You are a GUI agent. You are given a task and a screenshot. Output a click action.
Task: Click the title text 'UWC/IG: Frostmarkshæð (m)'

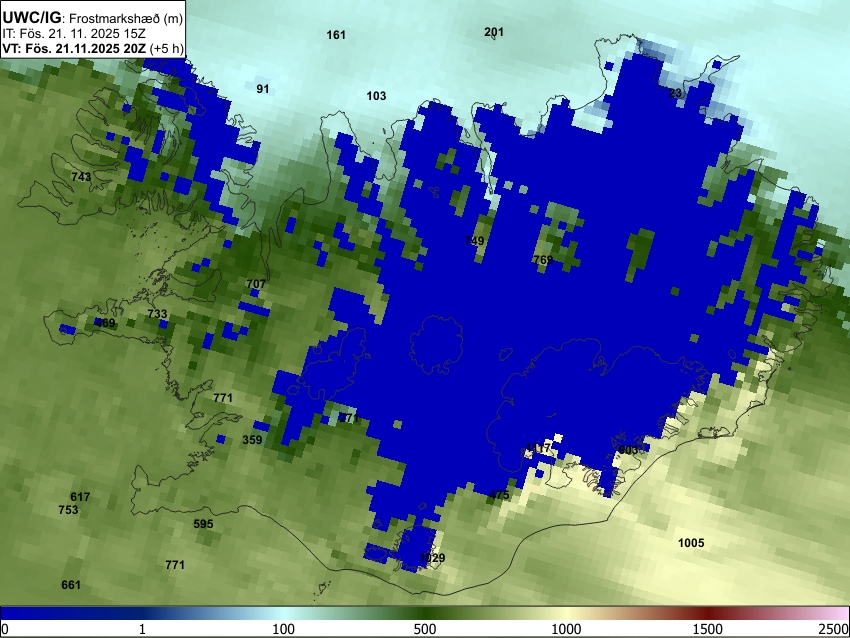(x=93, y=18)
